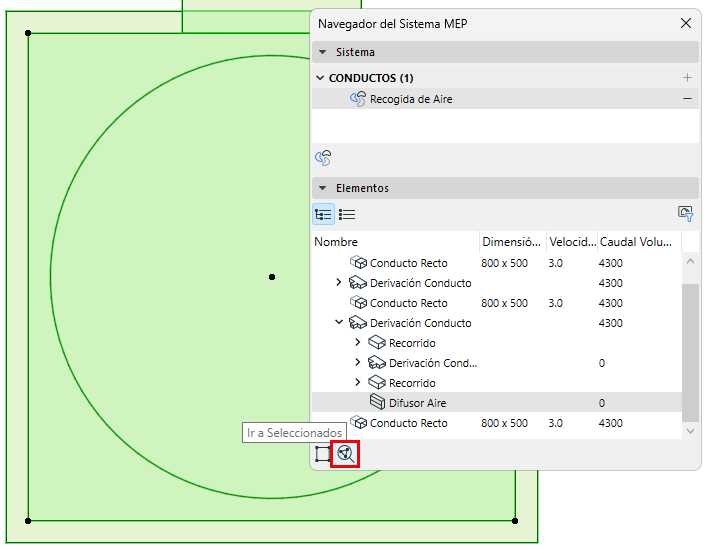The width and height of the screenshot is (704, 550).
Task: Click the last Conducto Recto 800 x 500 dimension
Action: (504, 423)
